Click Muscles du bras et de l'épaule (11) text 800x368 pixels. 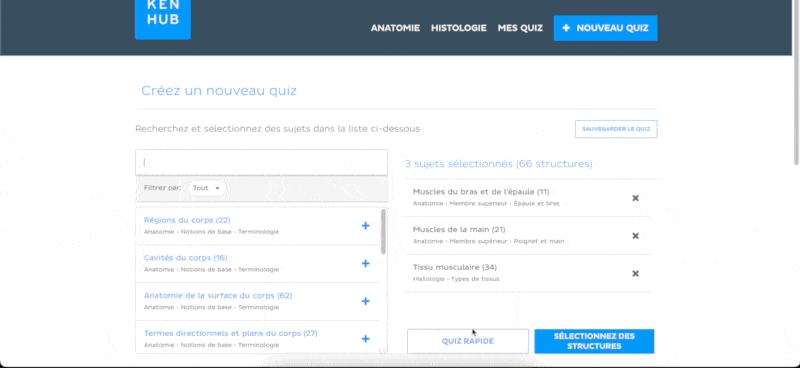pos(481,192)
